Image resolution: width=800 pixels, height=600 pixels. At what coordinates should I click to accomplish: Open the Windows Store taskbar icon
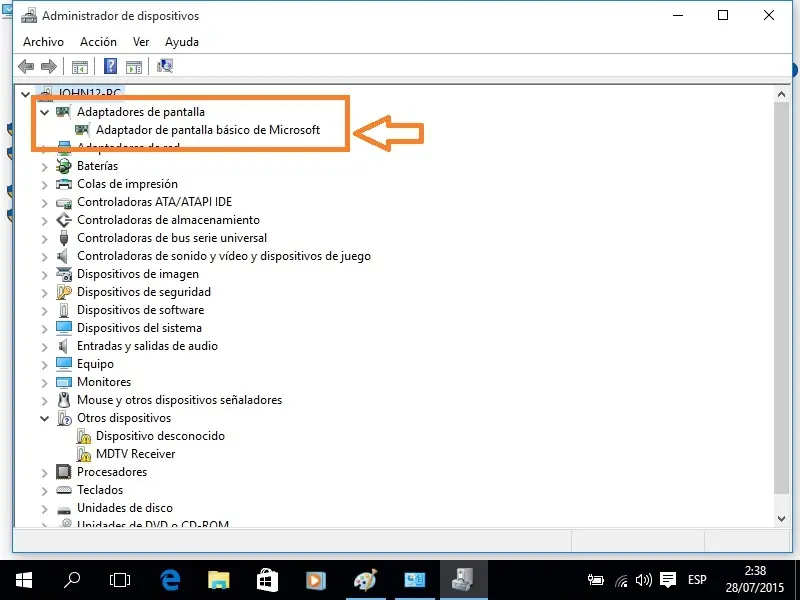(267, 580)
